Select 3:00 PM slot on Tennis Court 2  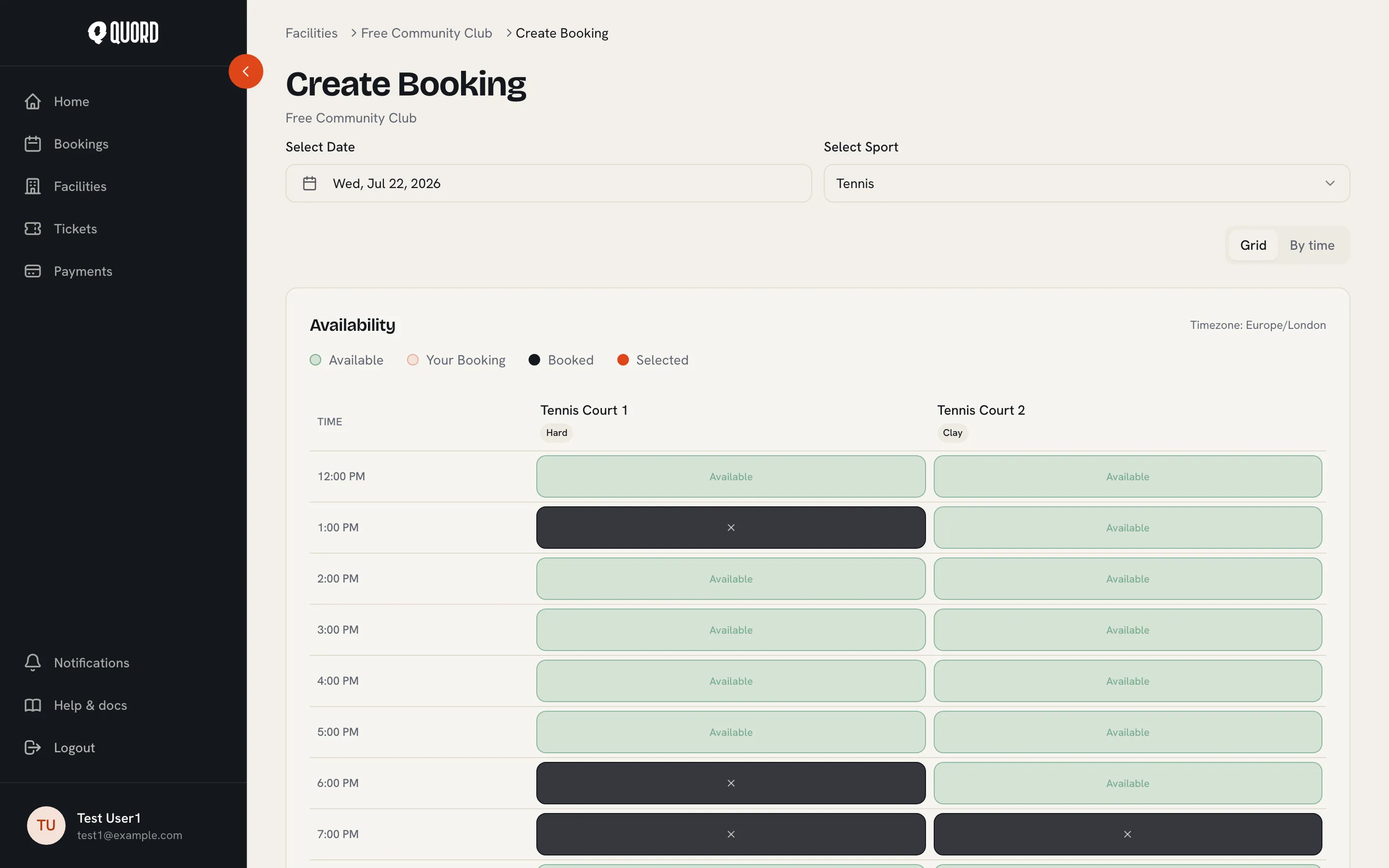coord(1127,630)
